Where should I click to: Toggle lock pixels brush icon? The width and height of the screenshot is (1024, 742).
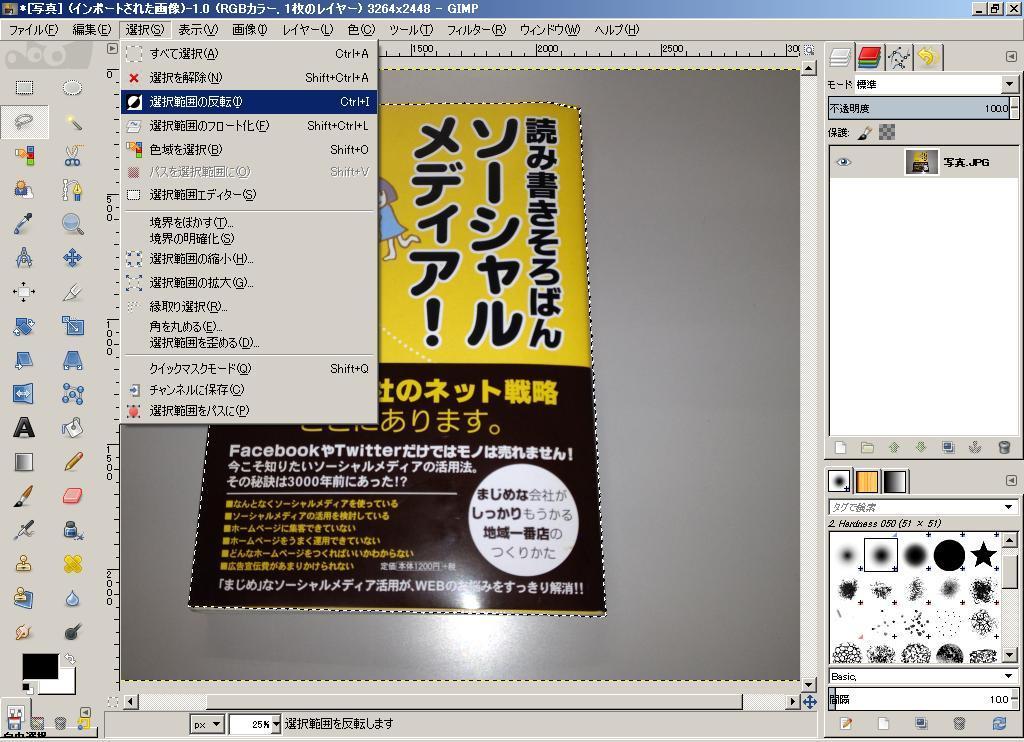(866, 132)
